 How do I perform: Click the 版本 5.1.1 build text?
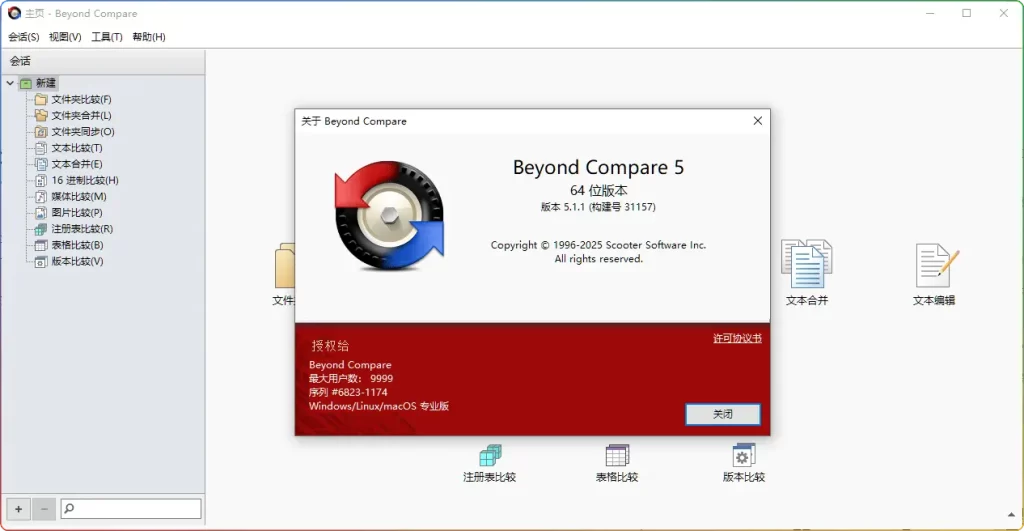598,207
